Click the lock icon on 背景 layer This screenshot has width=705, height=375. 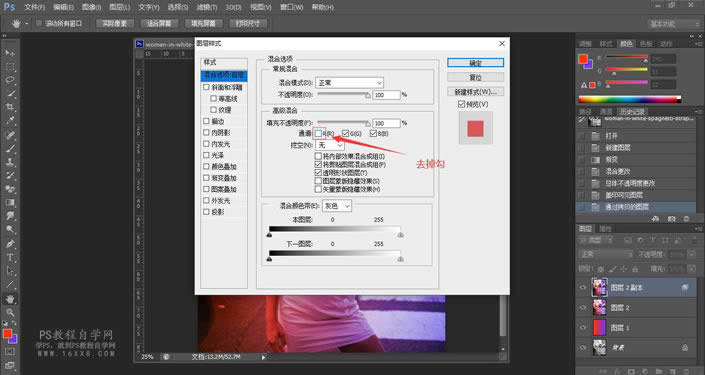pyautogui.click(x=685, y=348)
